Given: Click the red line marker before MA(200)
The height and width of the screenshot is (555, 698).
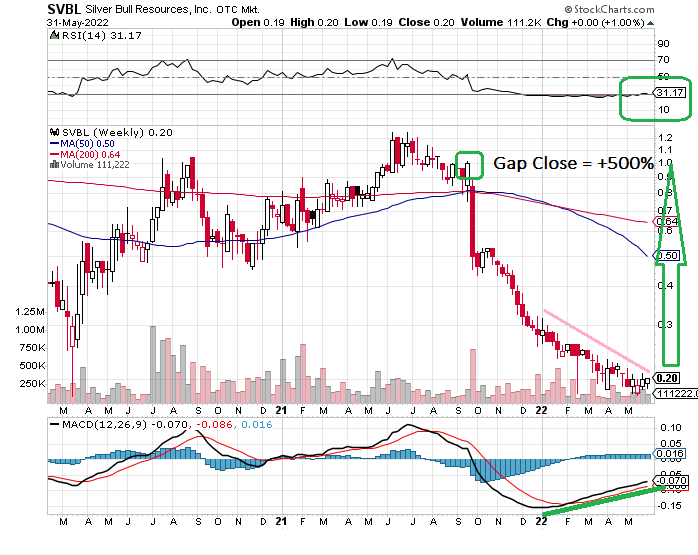Looking at the screenshot, I should click(x=54, y=154).
